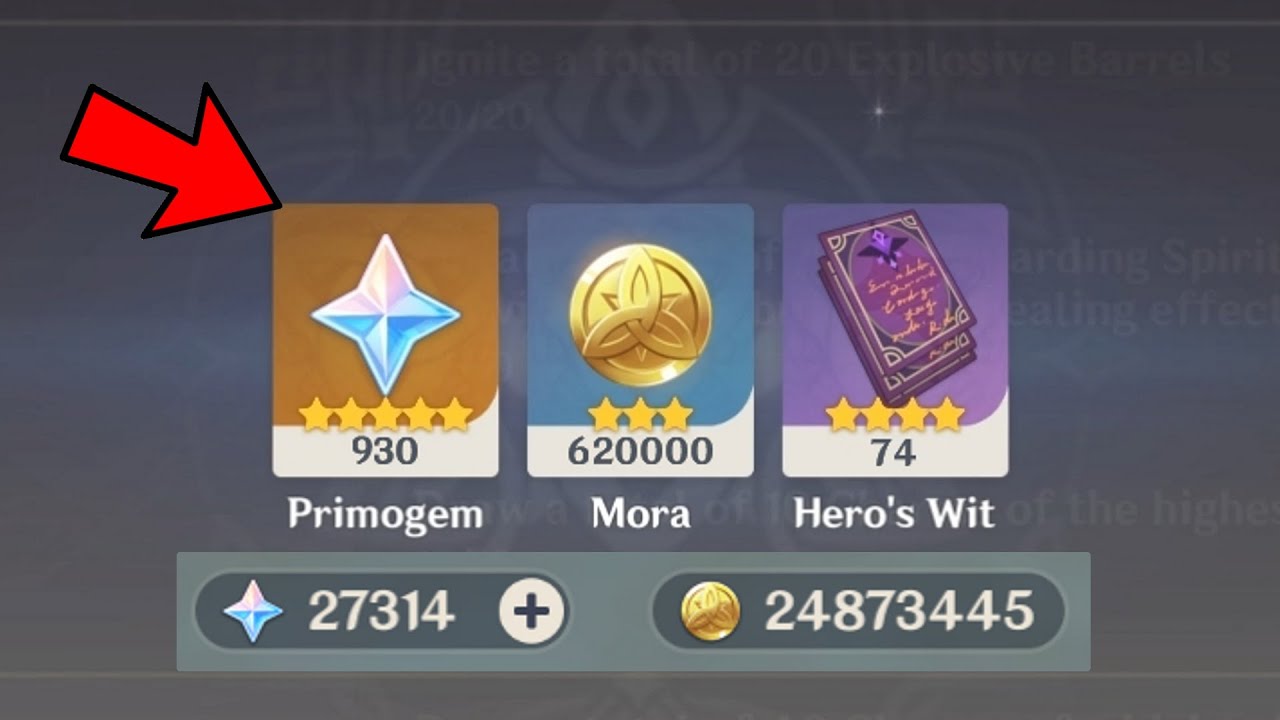Tap the plus button beside 27314 Primogems

pyautogui.click(x=531, y=610)
